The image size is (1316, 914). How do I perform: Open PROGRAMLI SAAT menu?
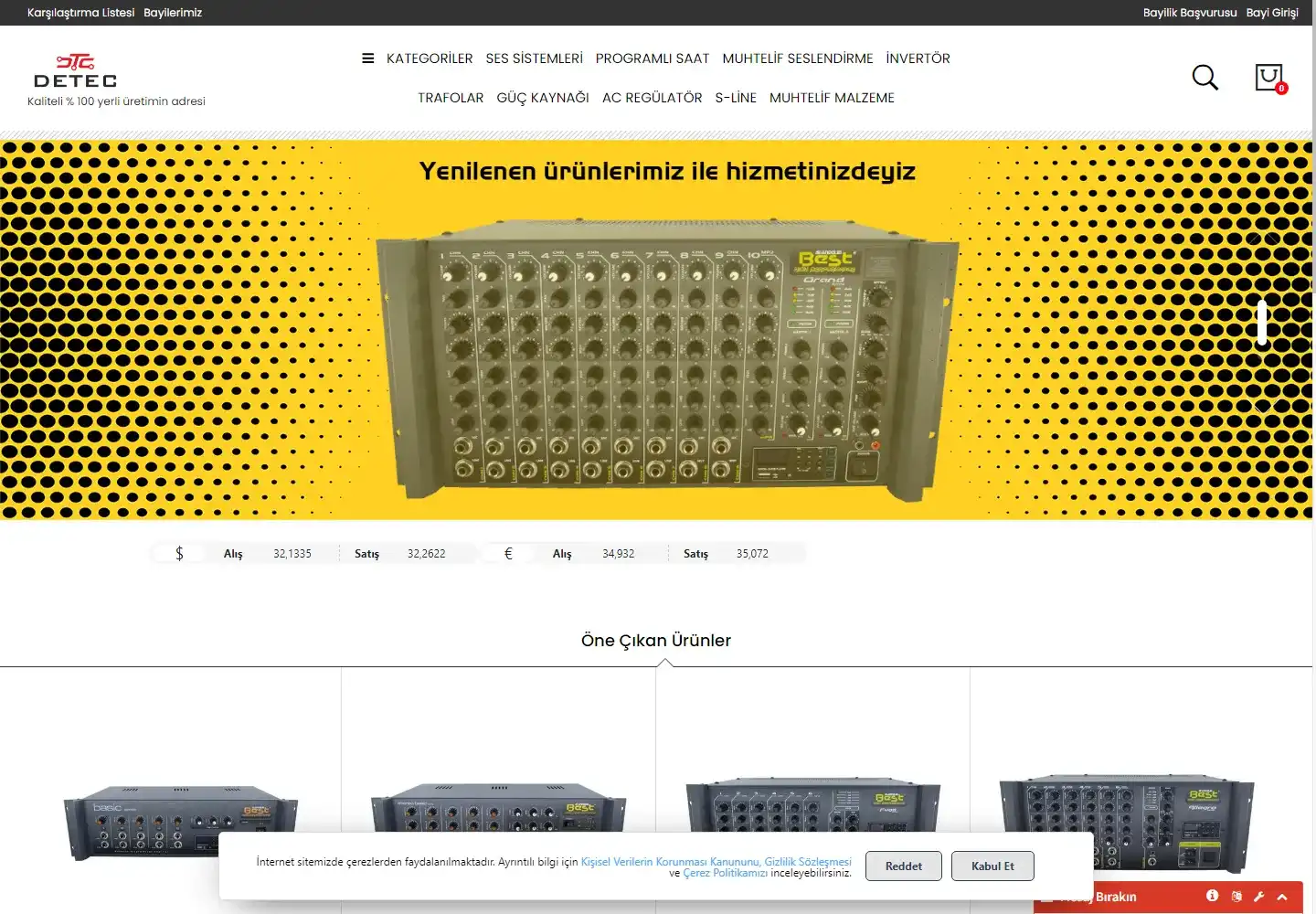tap(653, 58)
